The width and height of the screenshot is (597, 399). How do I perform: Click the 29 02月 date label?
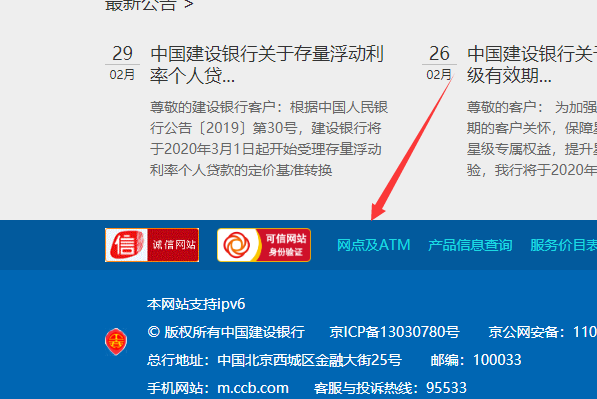tap(122, 63)
